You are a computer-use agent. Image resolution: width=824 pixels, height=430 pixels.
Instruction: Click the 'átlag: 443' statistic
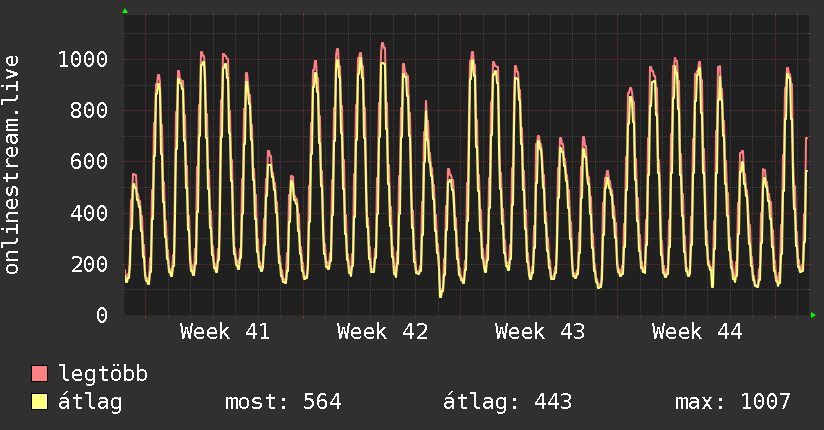[x=507, y=402]
